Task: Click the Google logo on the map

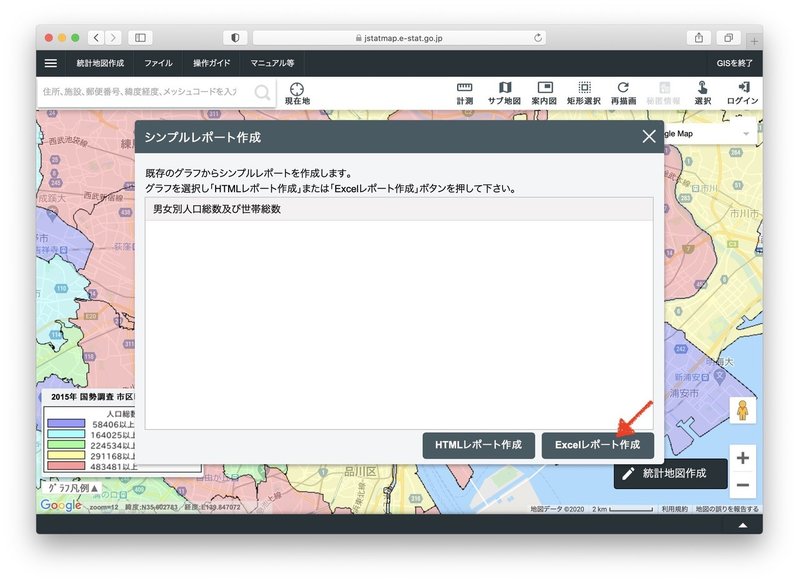Action: [61, 505]
